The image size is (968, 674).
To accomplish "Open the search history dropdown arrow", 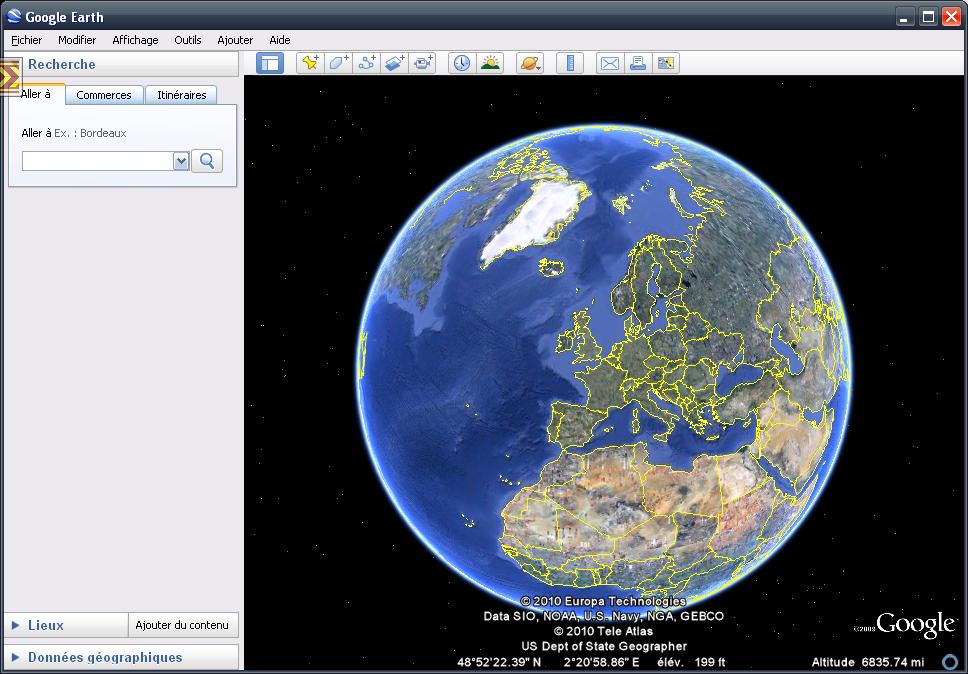I will pyautogui.click(x=181, y=161).
